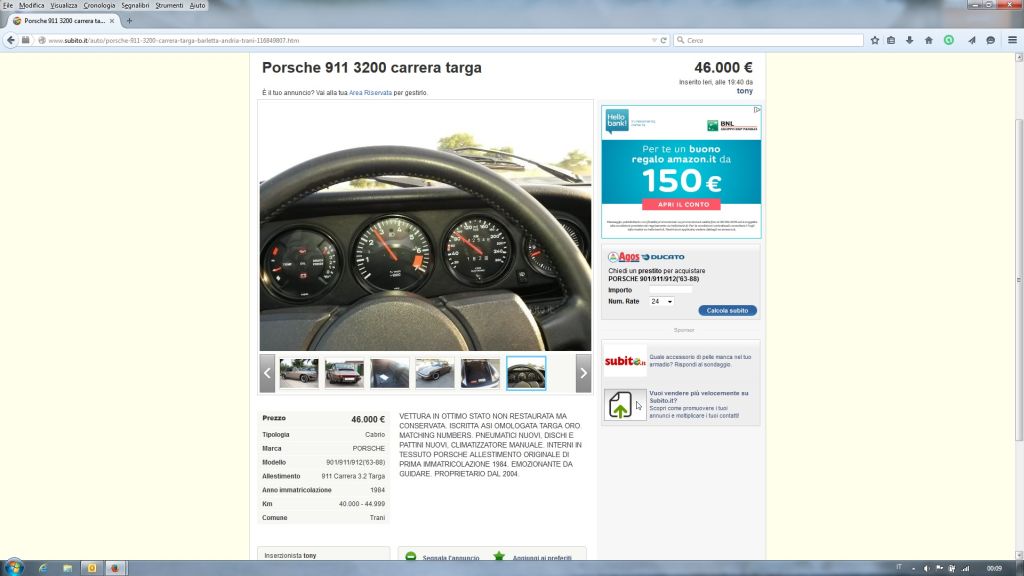This screenshot has height=576, width=1024.
Task: Open the yellow app on the taskbar
Action: pos(91,568)
